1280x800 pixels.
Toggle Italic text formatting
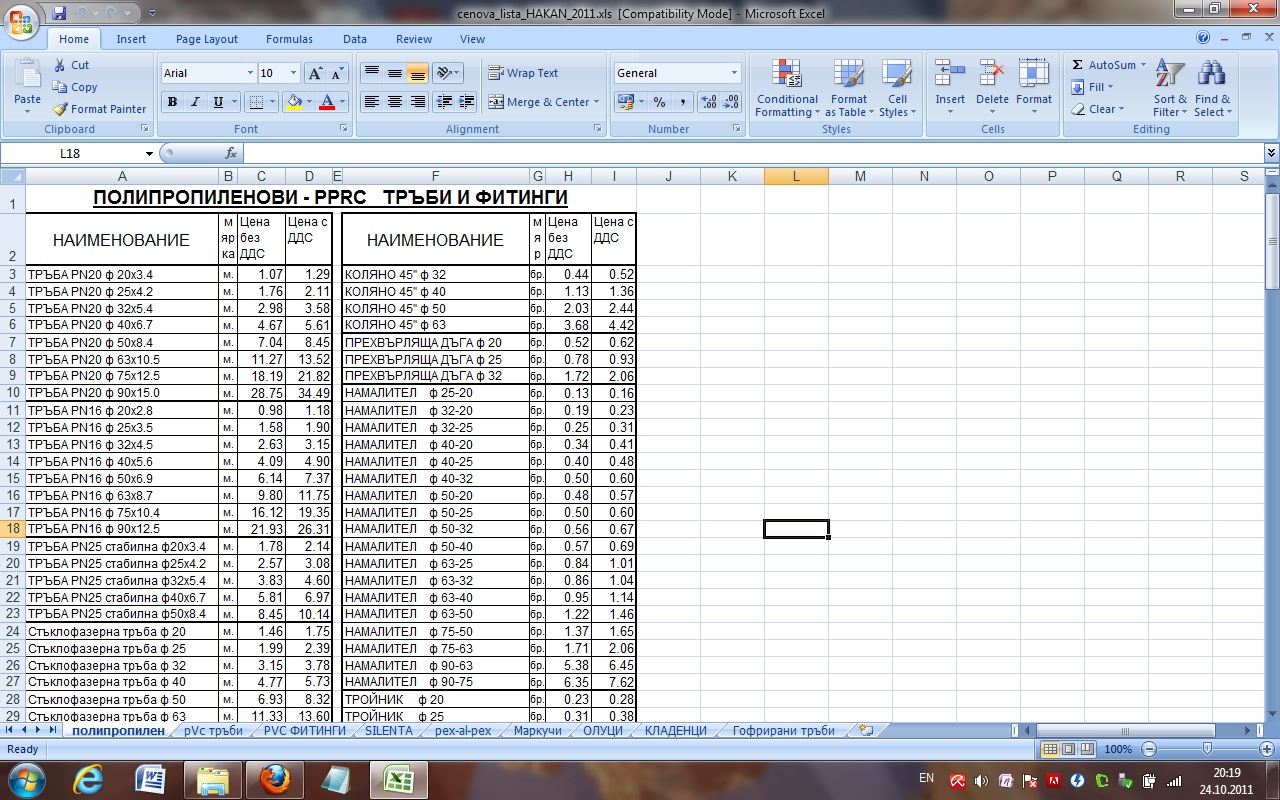(195, 102)
